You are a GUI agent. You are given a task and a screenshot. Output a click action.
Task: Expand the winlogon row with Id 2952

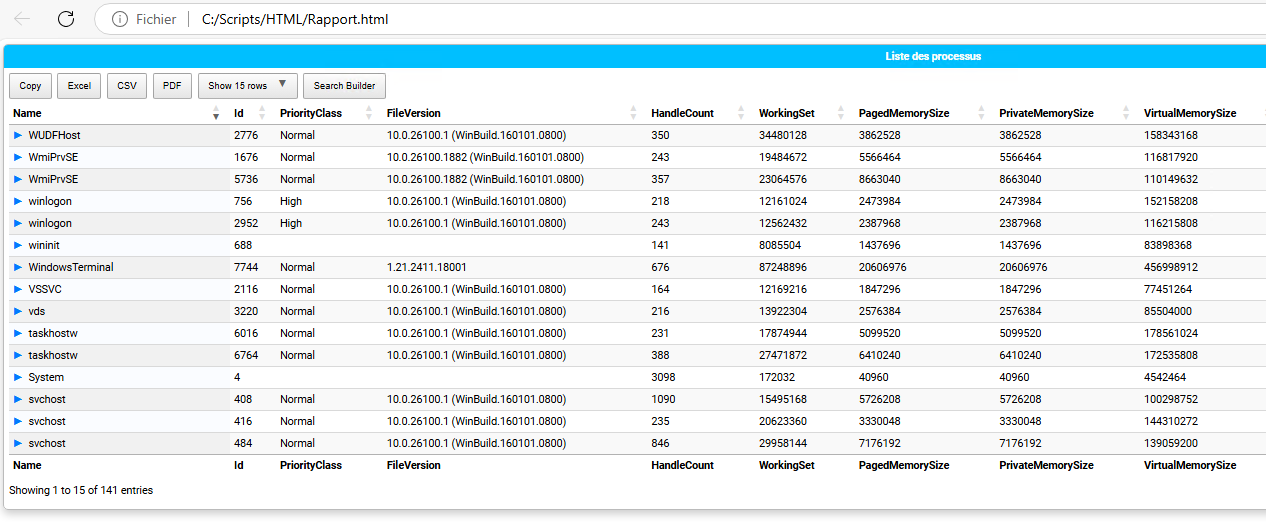click(18, 223)
